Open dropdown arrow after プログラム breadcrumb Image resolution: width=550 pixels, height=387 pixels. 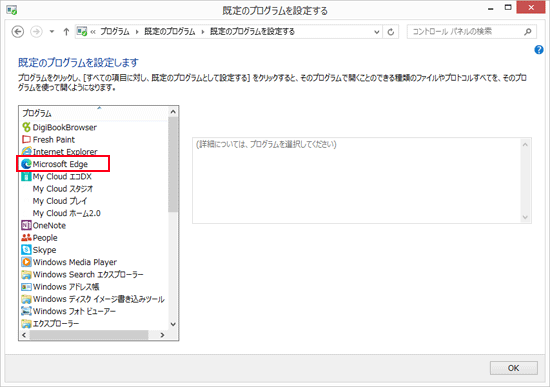click(137, 32)
